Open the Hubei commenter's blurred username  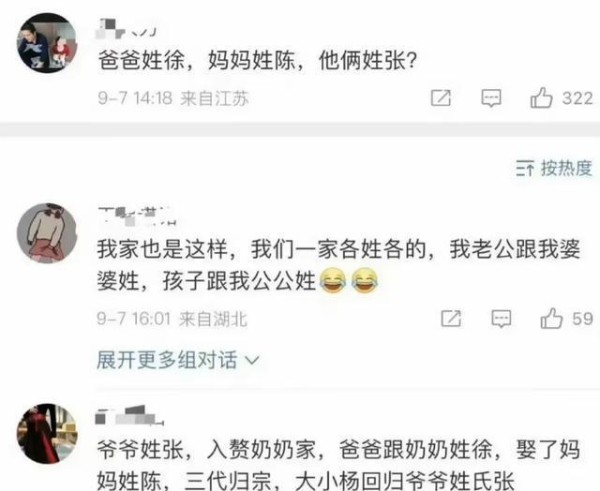(136, 216)
